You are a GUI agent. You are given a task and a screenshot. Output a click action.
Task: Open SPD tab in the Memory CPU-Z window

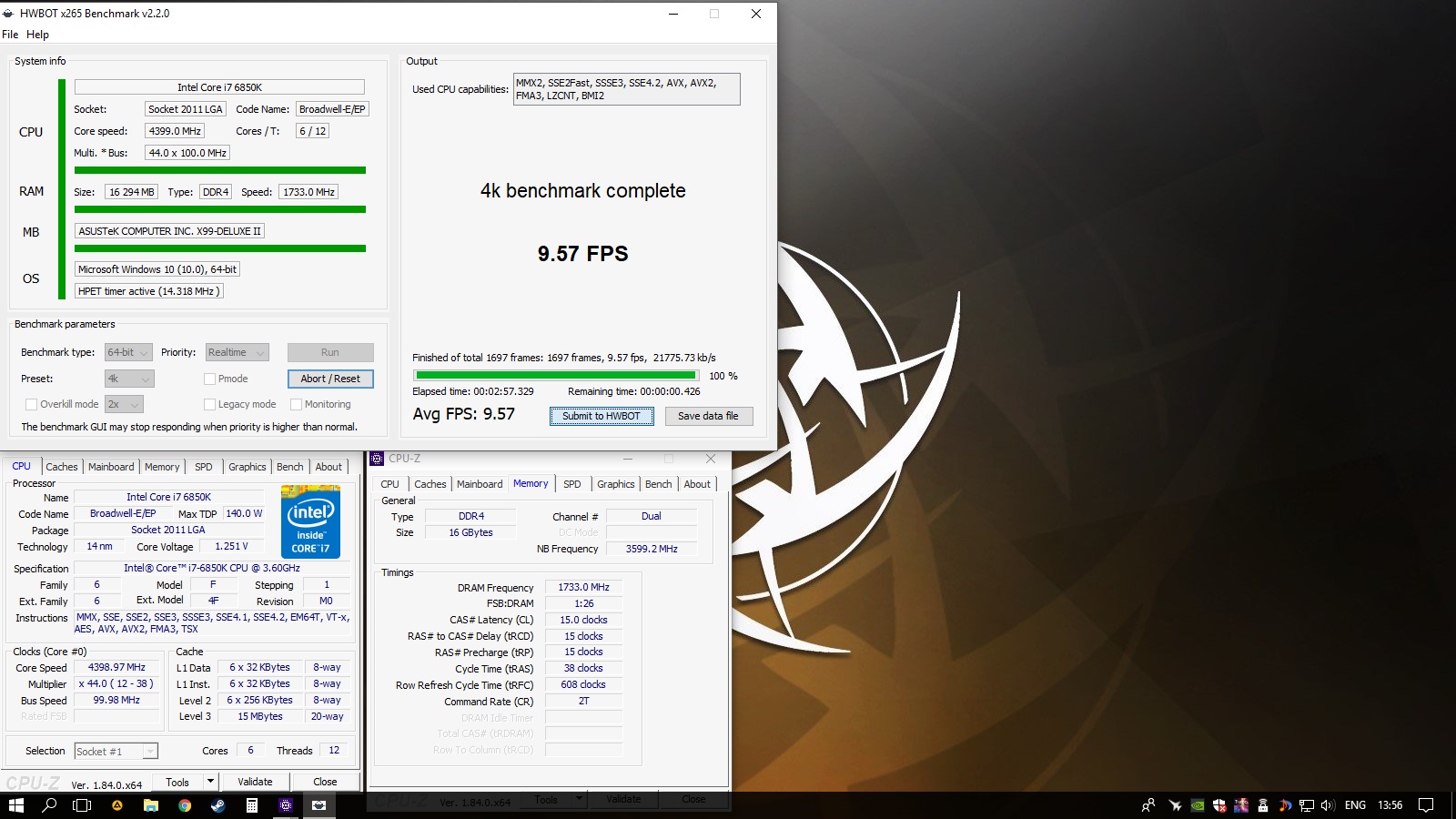571,484
